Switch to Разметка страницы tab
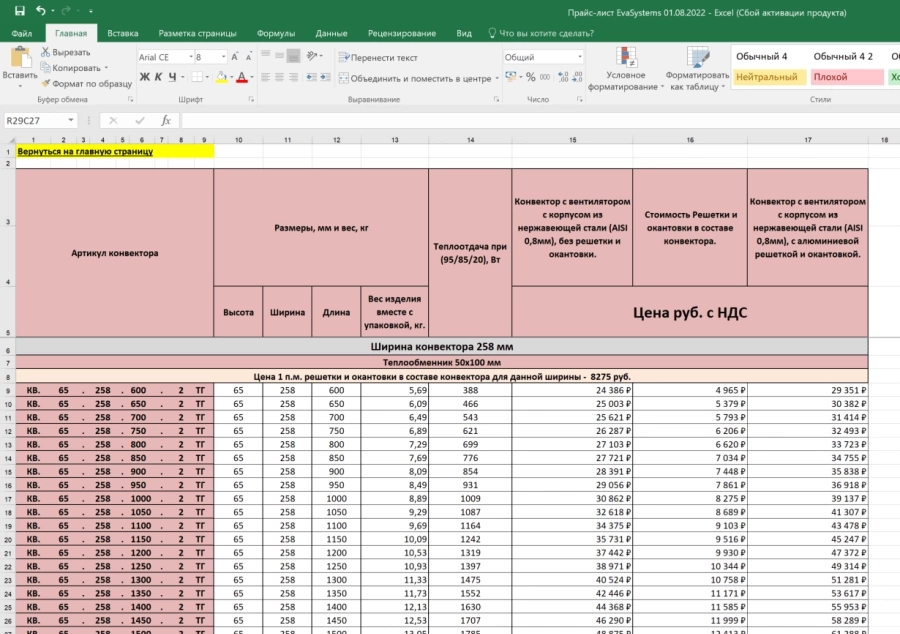 [x=197, y=33]
